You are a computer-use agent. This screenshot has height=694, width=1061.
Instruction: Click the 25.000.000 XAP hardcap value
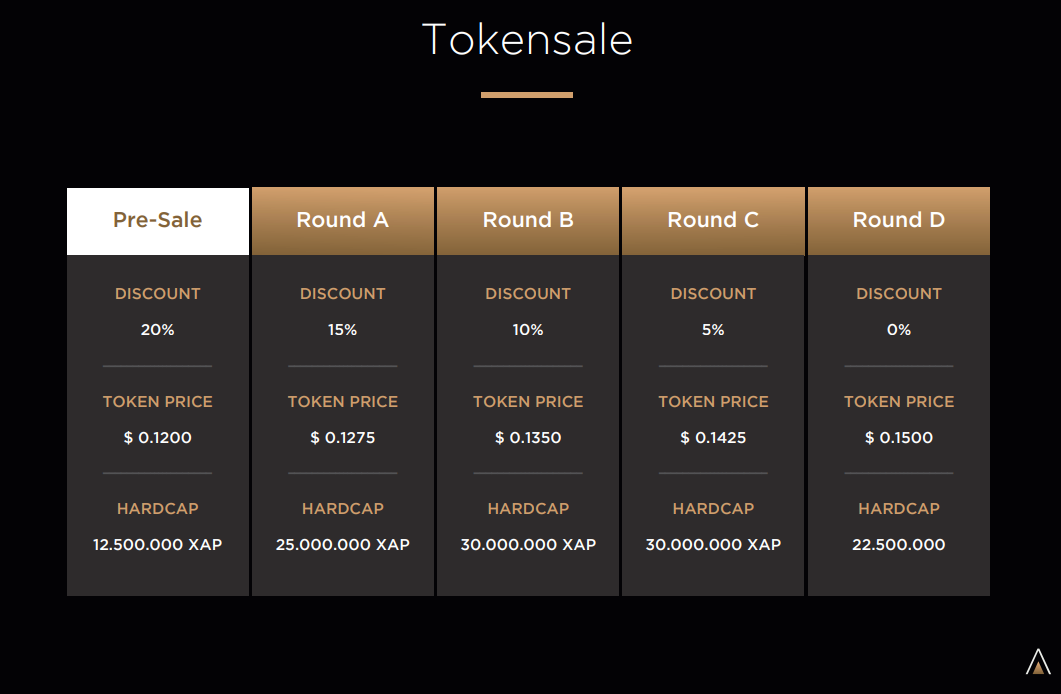coord(342,545)
